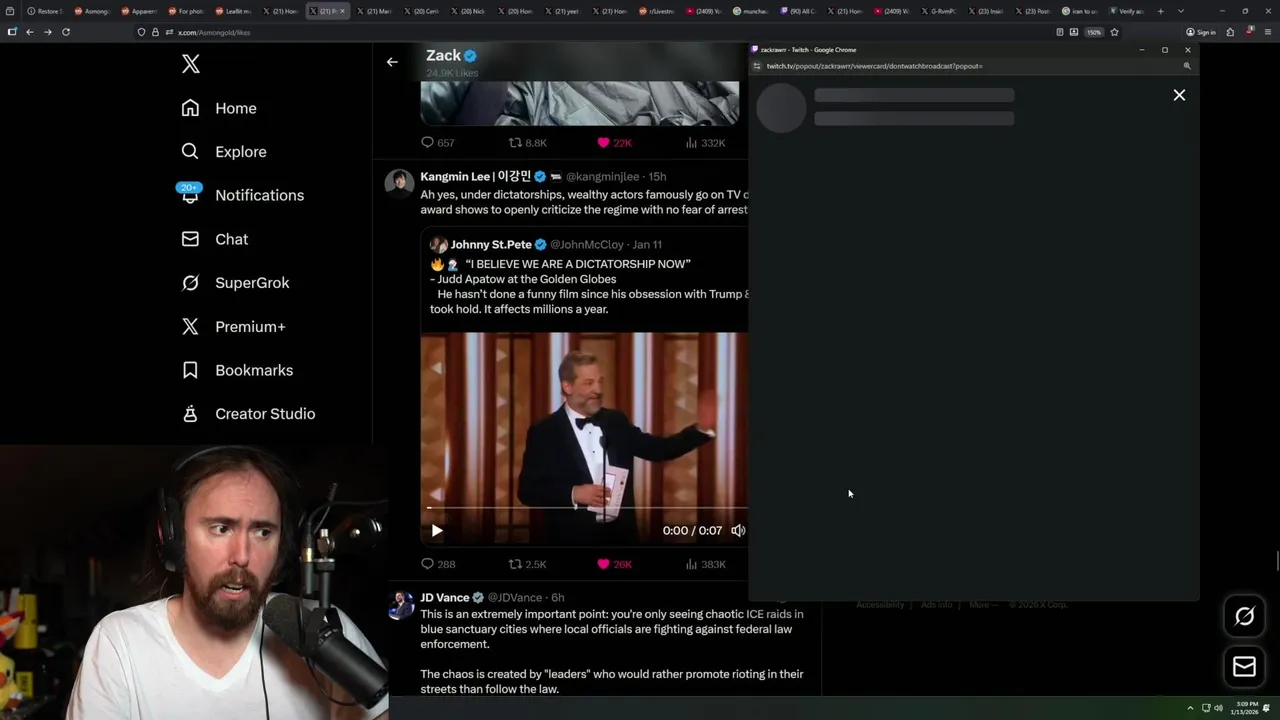Open the floating Grok button
Viewport: 1280px width, 720px height.
tap(1244, 617)
